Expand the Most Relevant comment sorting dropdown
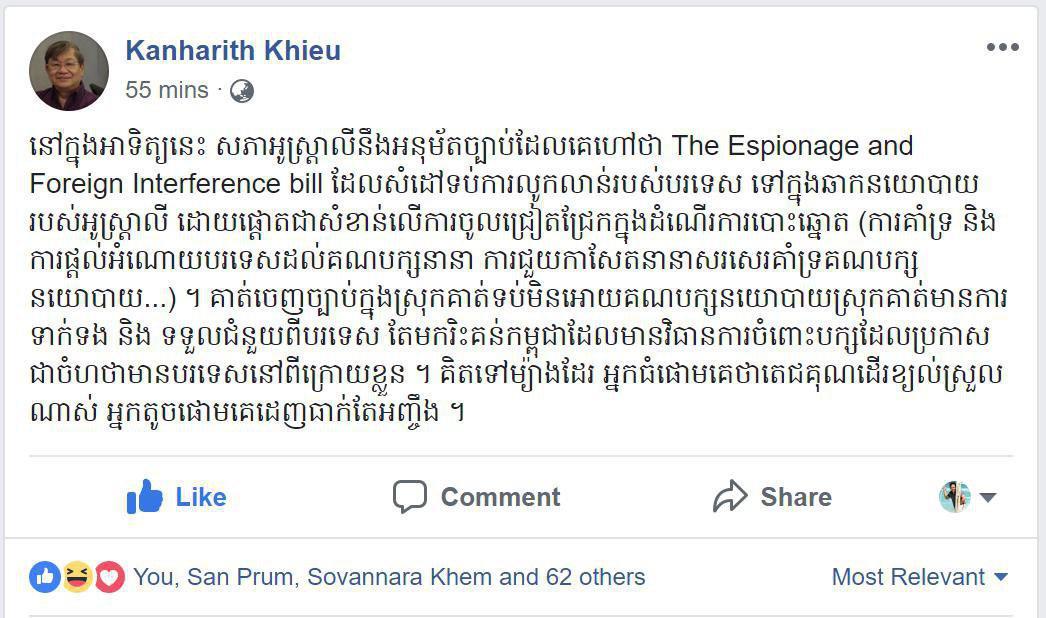Image resolution: width=1046 pixels, height=618 pixels. click(x=920, y=577)
